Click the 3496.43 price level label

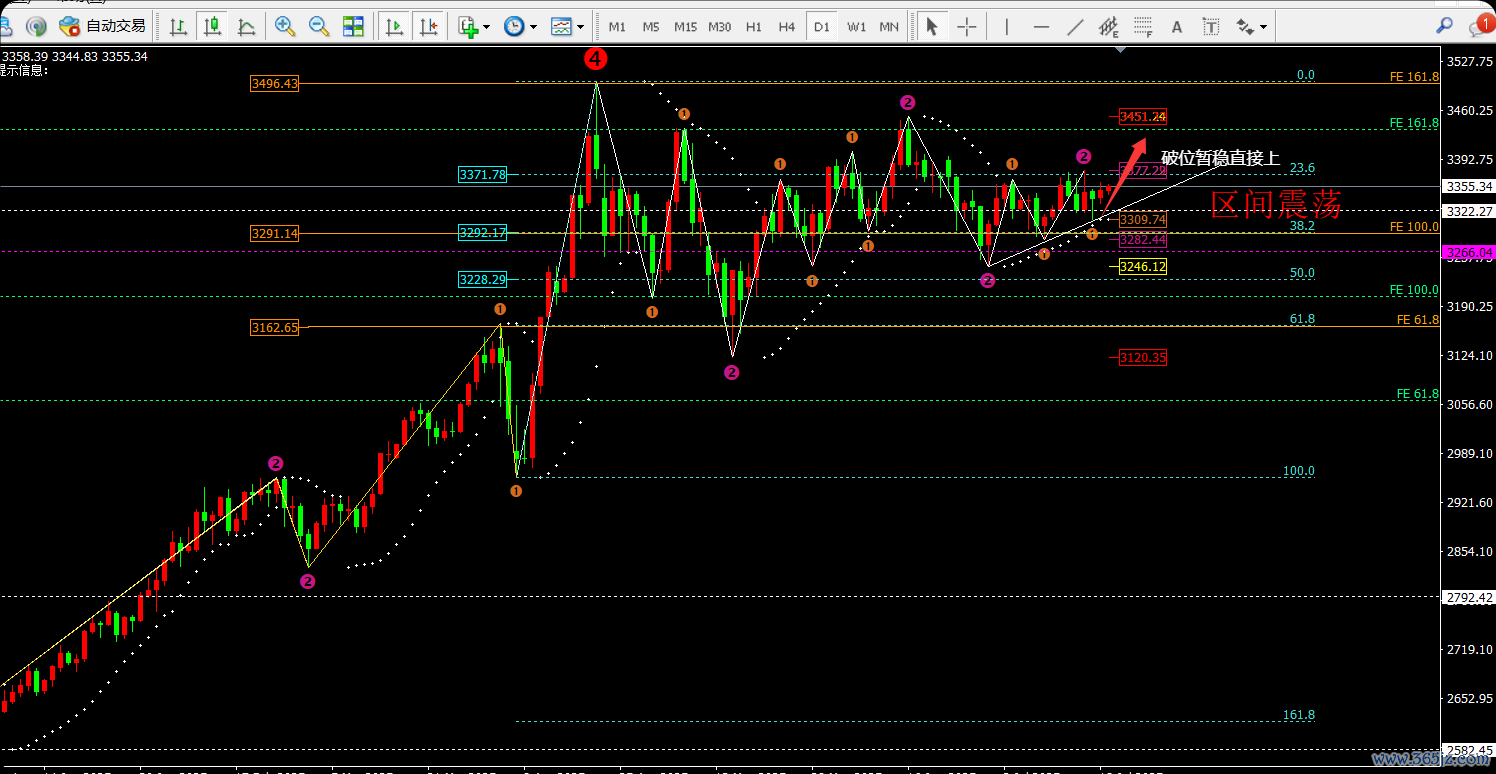(x=275, y=84)
